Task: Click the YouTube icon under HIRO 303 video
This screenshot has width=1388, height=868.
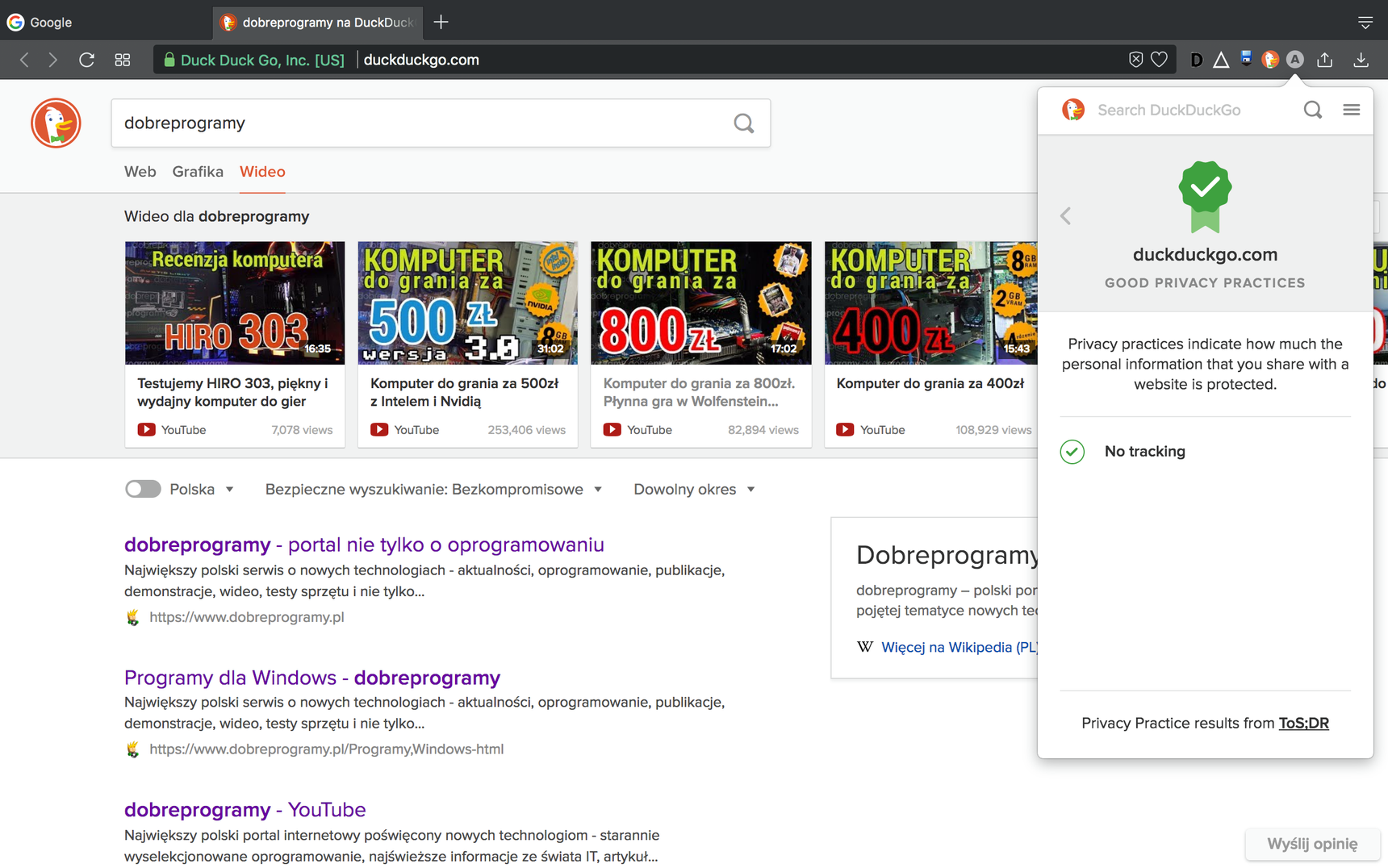Action: [146, 430]
